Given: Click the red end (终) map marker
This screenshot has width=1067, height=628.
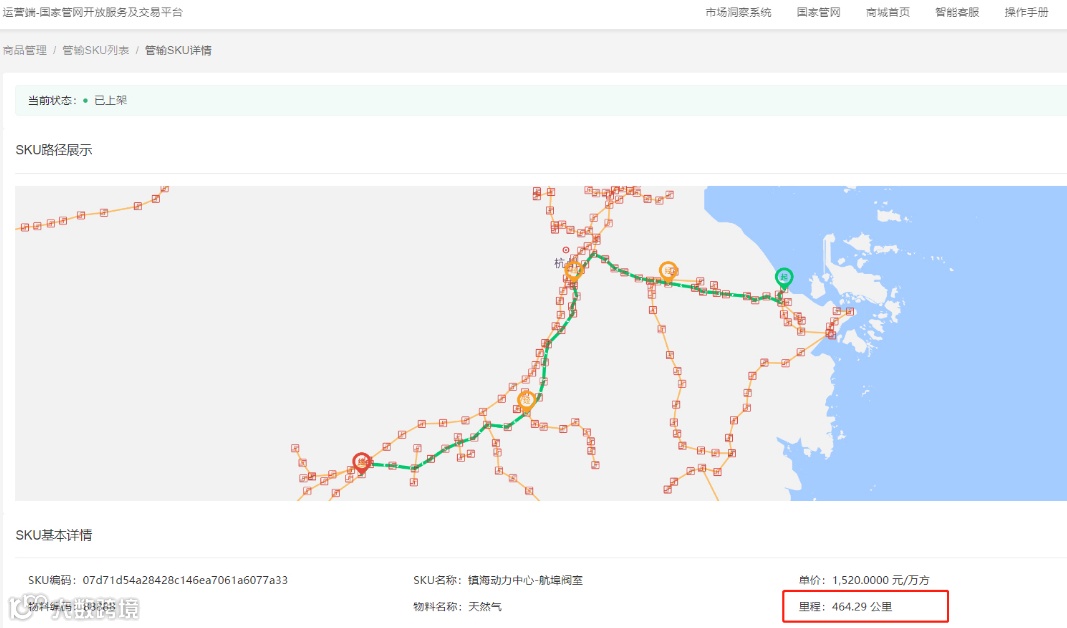Looking at the screenshot, I should pos(362,463).
